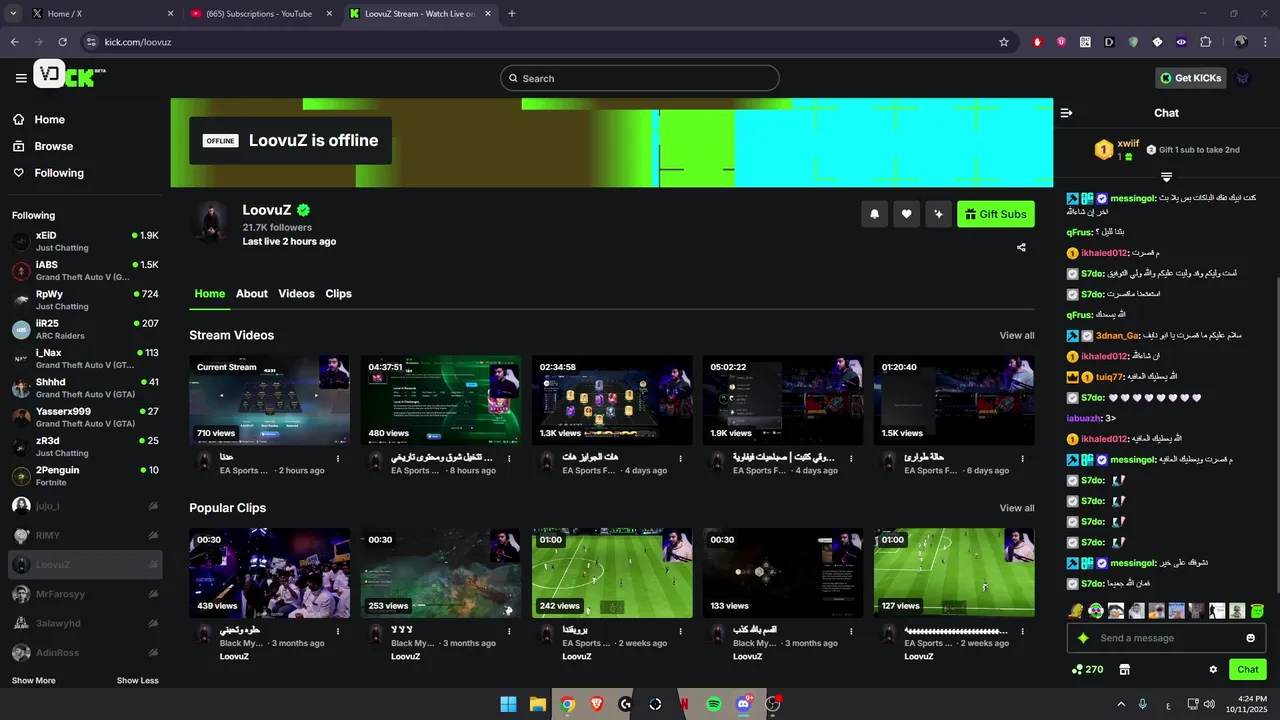Switch to the Subscriptions - YouTube browser tab
This screenshot has height=720, width=1280.
[260, 14]
